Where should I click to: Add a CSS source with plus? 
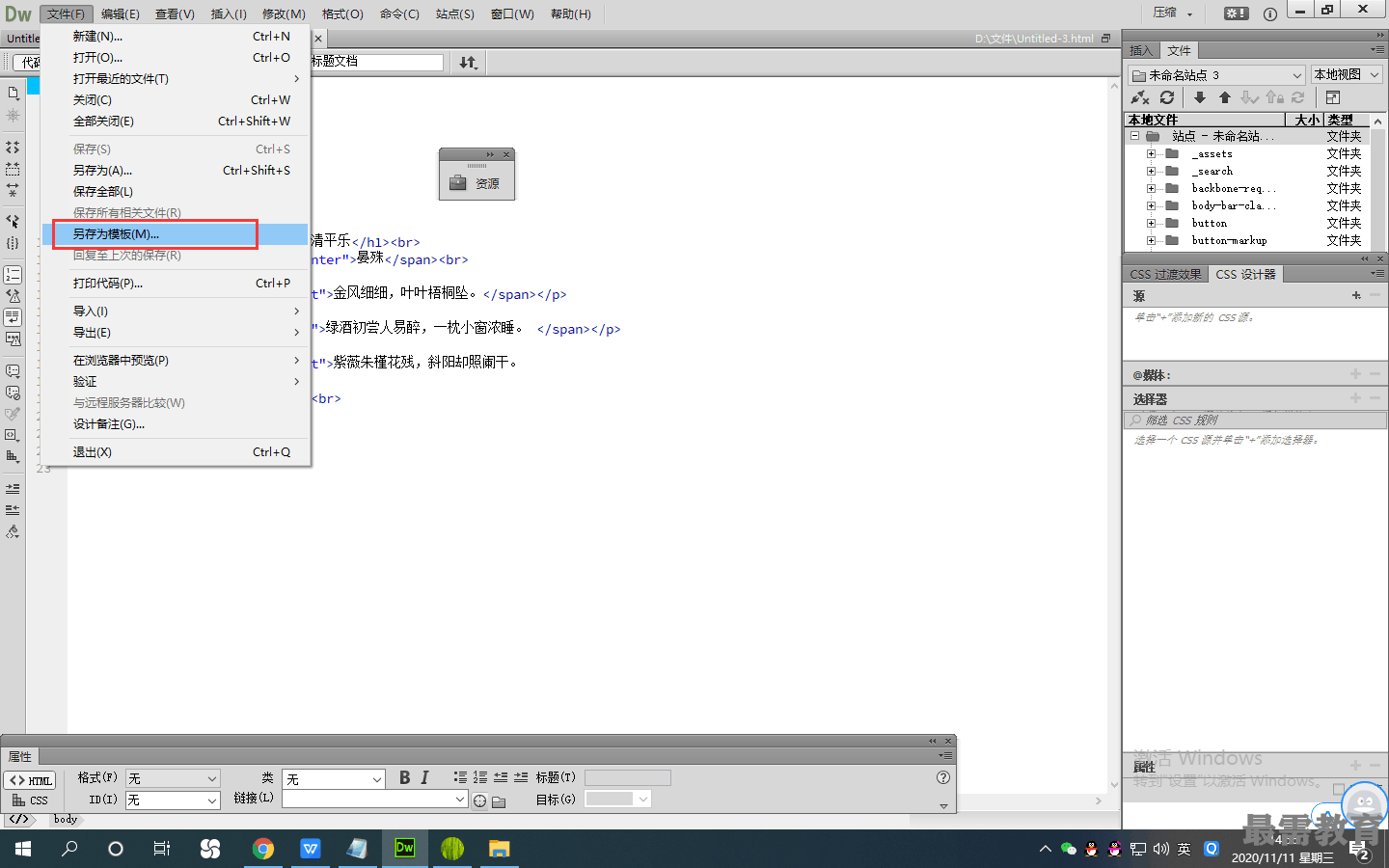click(1356, 295)
